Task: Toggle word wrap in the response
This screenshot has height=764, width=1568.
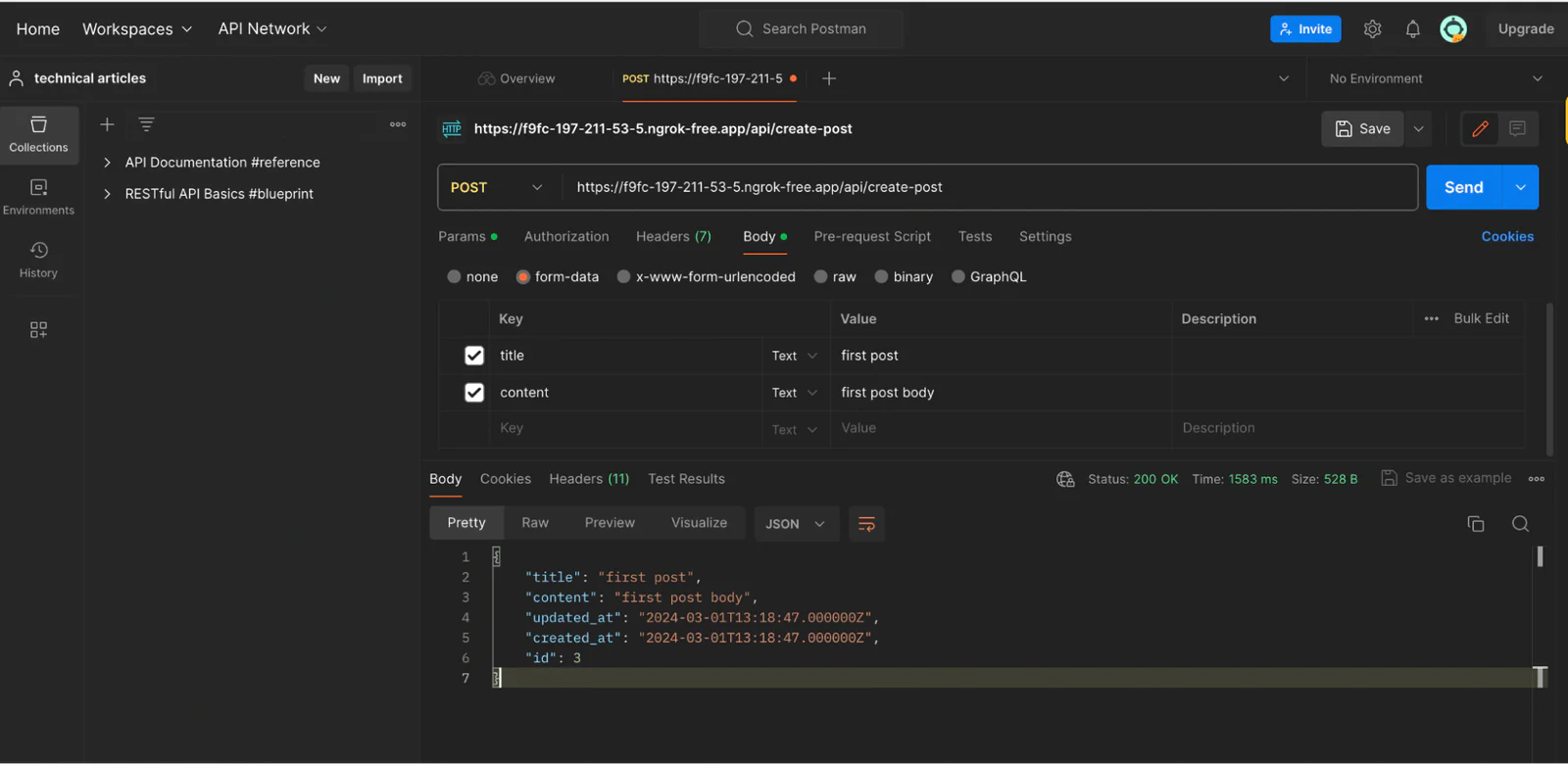Action: 866,524
